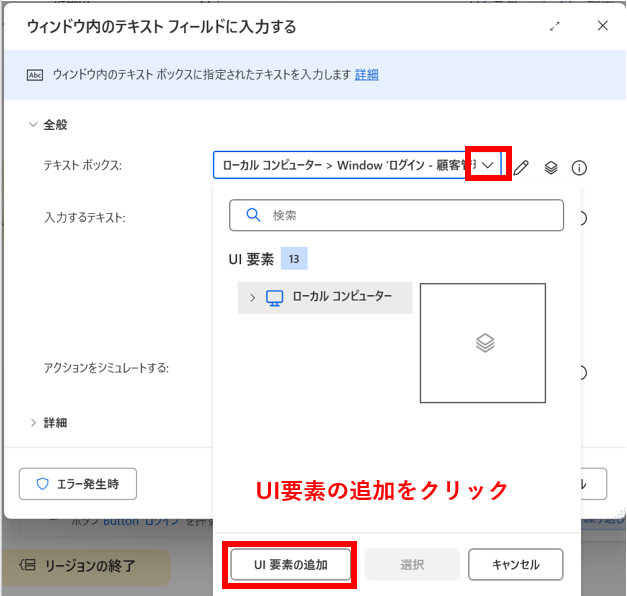This screenshot has width=627, height=596.
Task: Click the info icon for text box field
Action: [578, 168]
